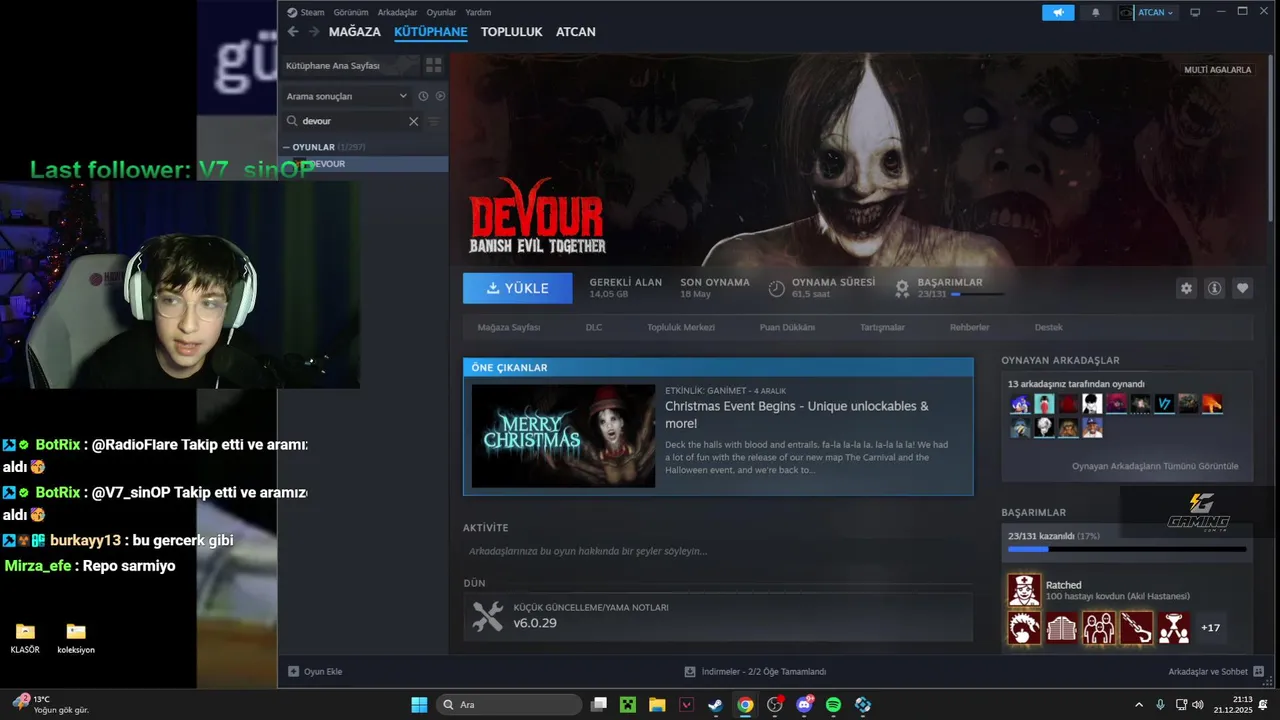Viewport: 1280px width, 720px height.
Task: Open Discord from the taskbar
Action: click(x=804, y=704)
